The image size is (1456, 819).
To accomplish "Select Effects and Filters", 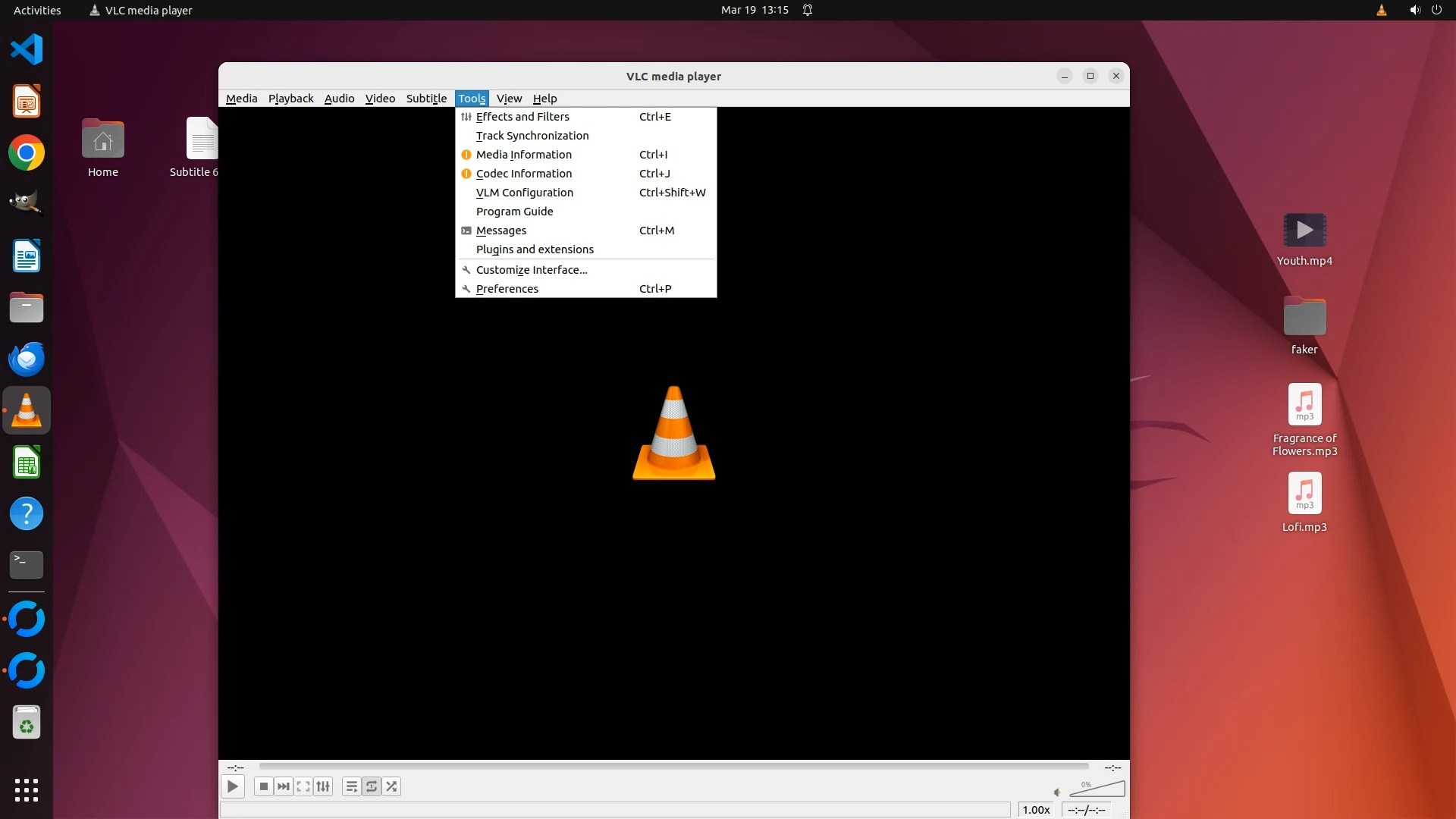I will [522, 117].
